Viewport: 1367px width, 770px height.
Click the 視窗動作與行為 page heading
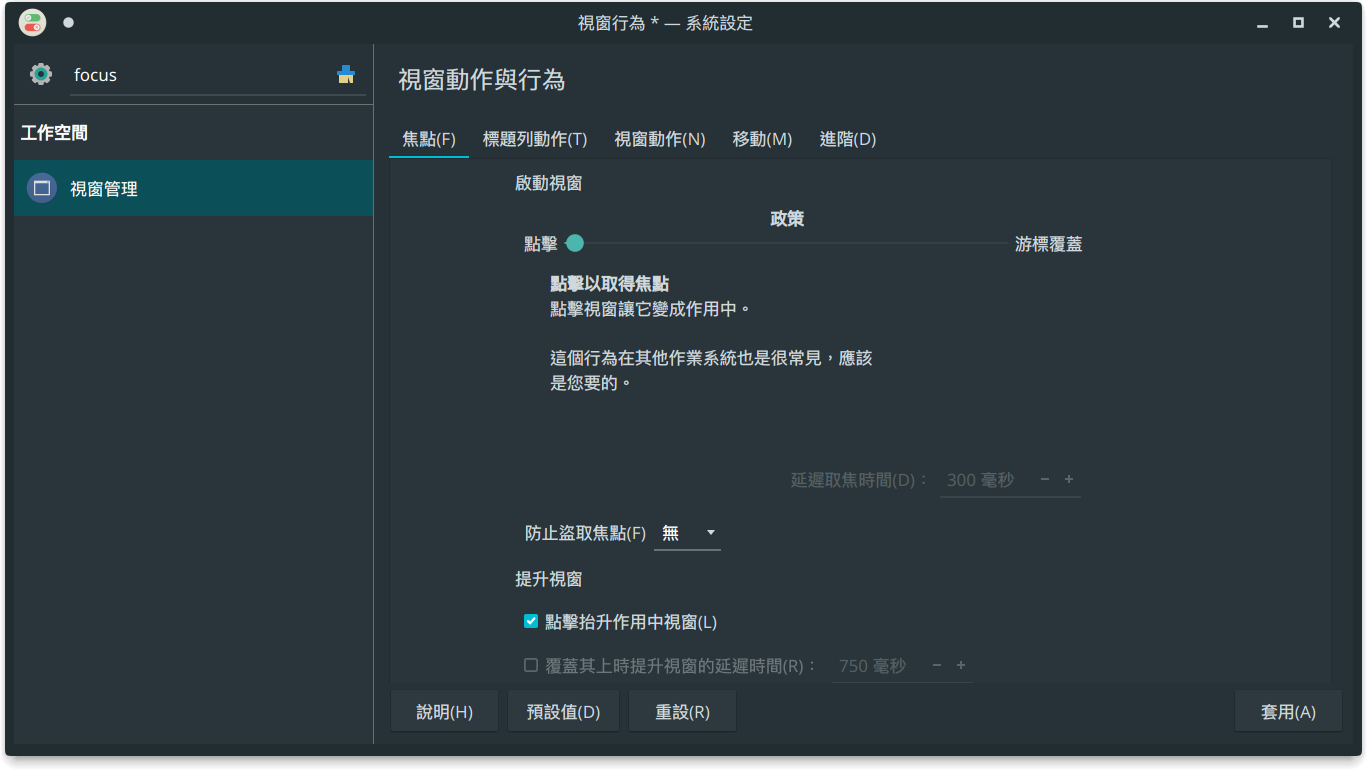click(482, 80)
